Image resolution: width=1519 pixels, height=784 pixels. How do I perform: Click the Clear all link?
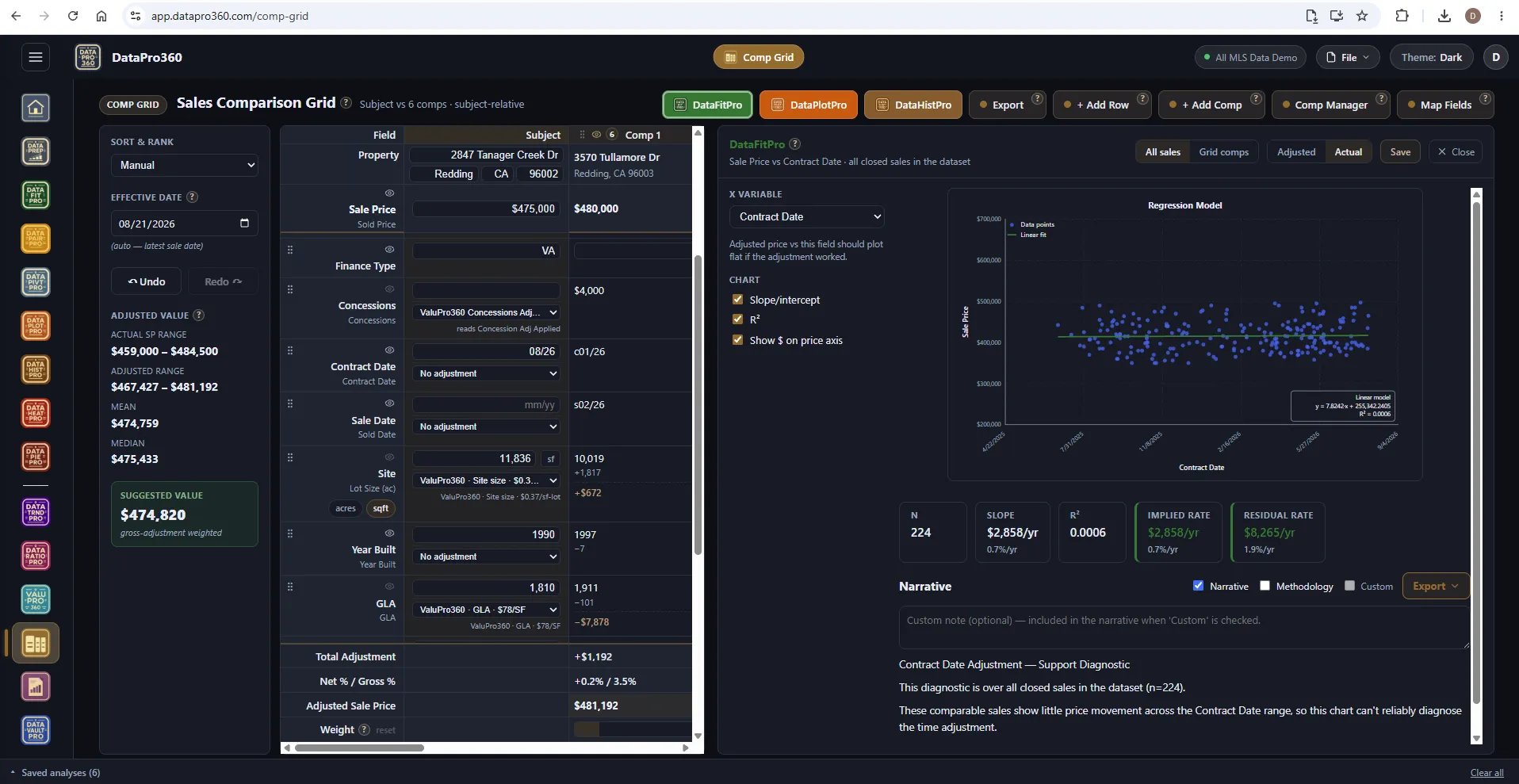1486,773
